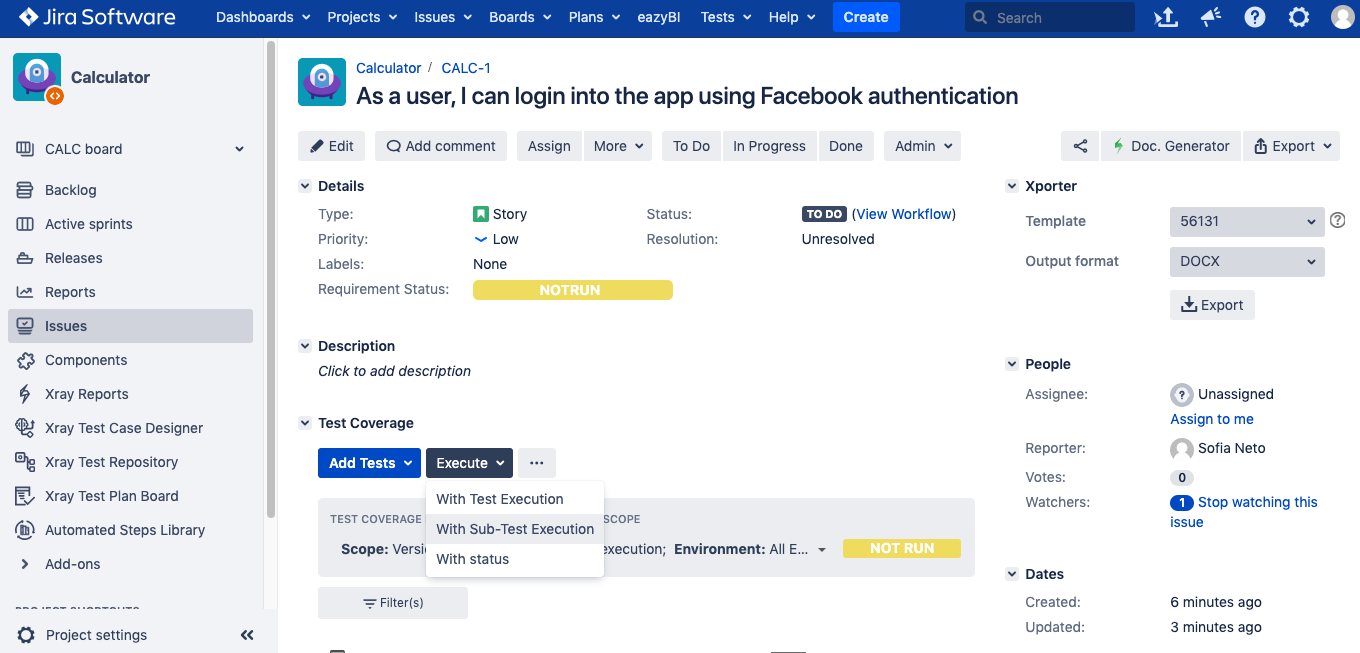Click the Jira Software logo

click(96, 17)
